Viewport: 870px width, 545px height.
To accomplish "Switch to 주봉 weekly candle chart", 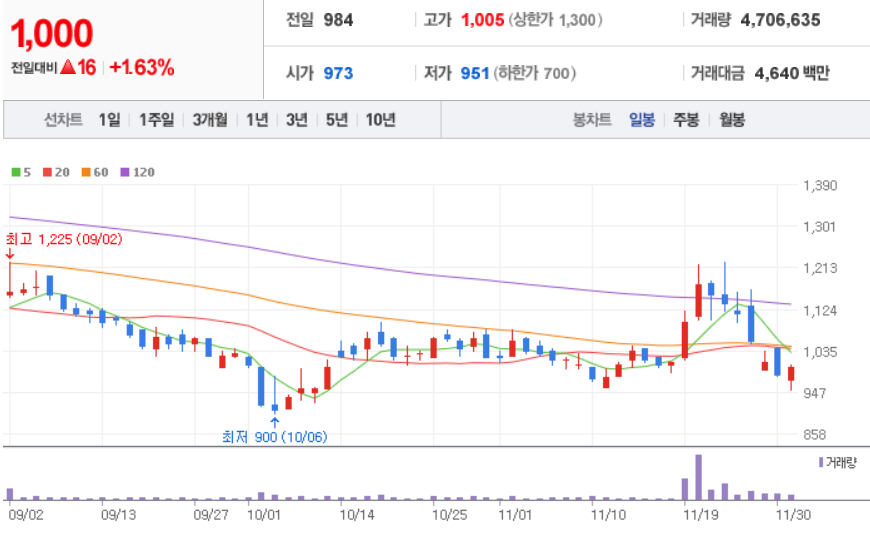I will [x=686, y=119].
